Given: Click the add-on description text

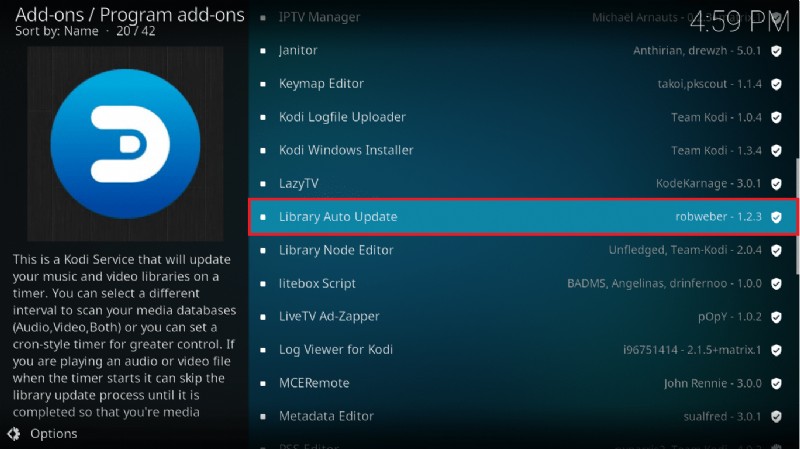Looking at the screenshot, I should [x=124, y=336].
